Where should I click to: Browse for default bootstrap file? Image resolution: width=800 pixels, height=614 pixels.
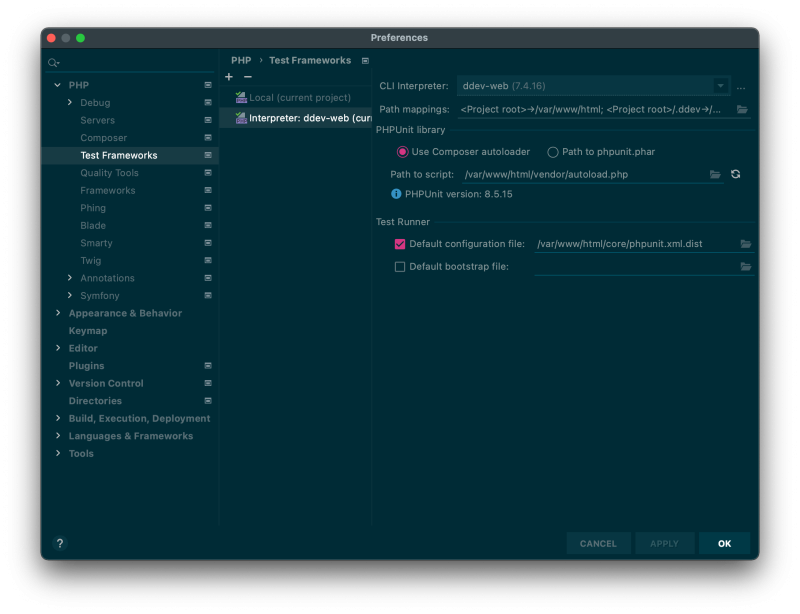[746, 266]
